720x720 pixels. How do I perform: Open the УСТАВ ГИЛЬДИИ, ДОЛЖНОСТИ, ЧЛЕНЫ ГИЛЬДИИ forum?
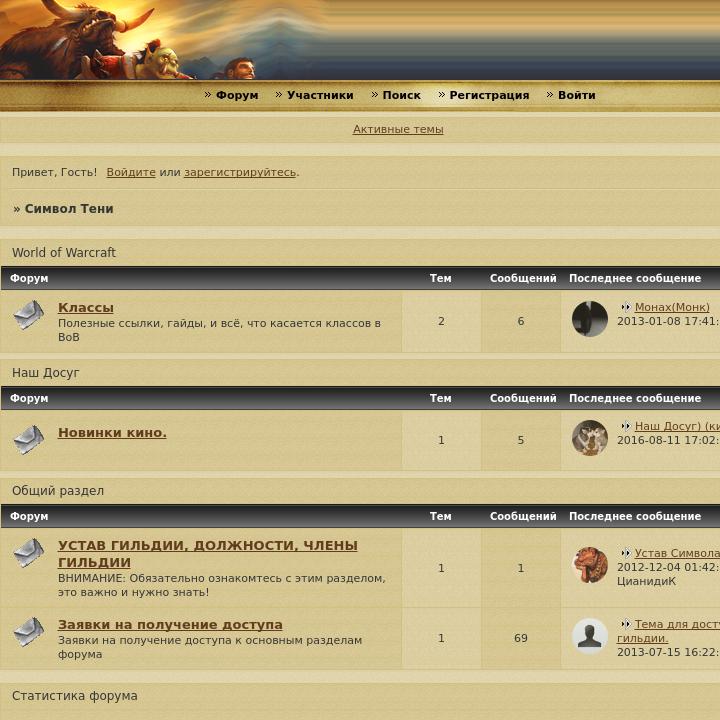(x=208, y=554)
